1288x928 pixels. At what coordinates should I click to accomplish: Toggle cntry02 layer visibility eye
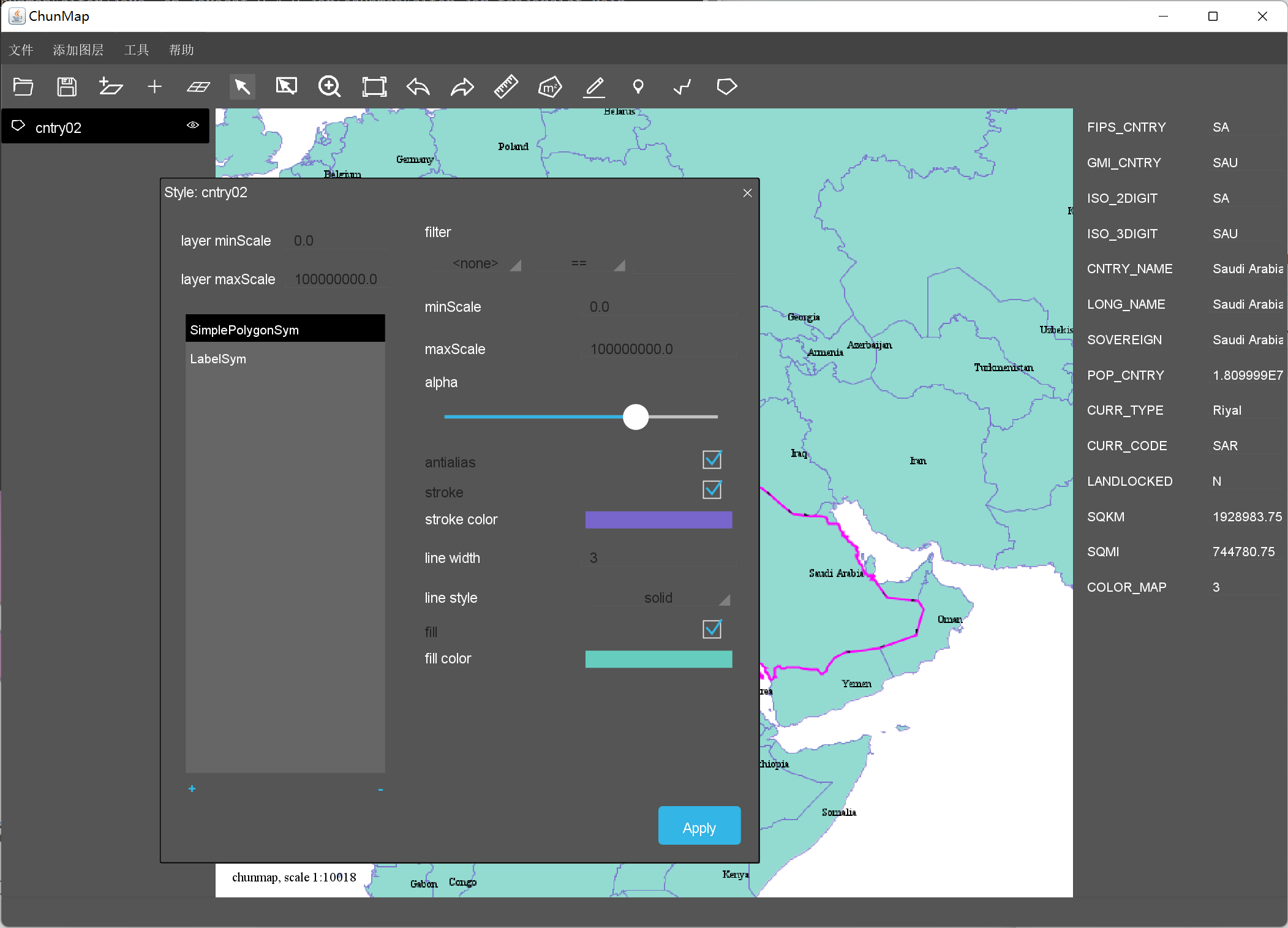tap(193, 126)
